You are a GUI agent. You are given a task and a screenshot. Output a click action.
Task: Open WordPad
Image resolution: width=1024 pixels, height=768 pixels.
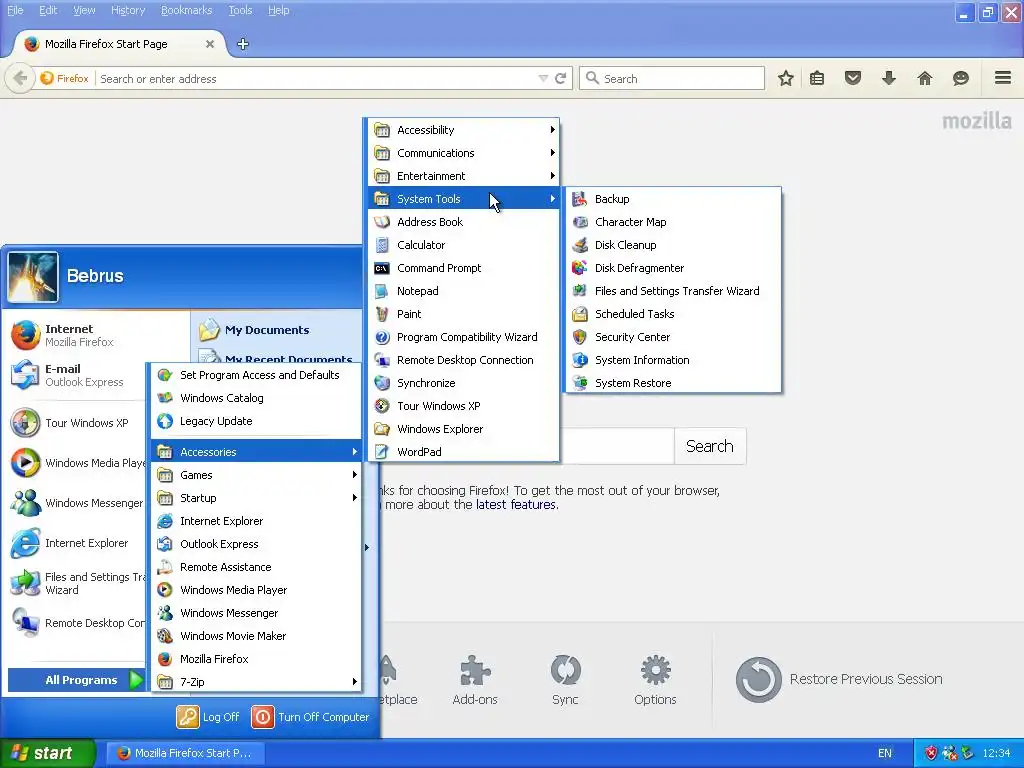[464, 452]
